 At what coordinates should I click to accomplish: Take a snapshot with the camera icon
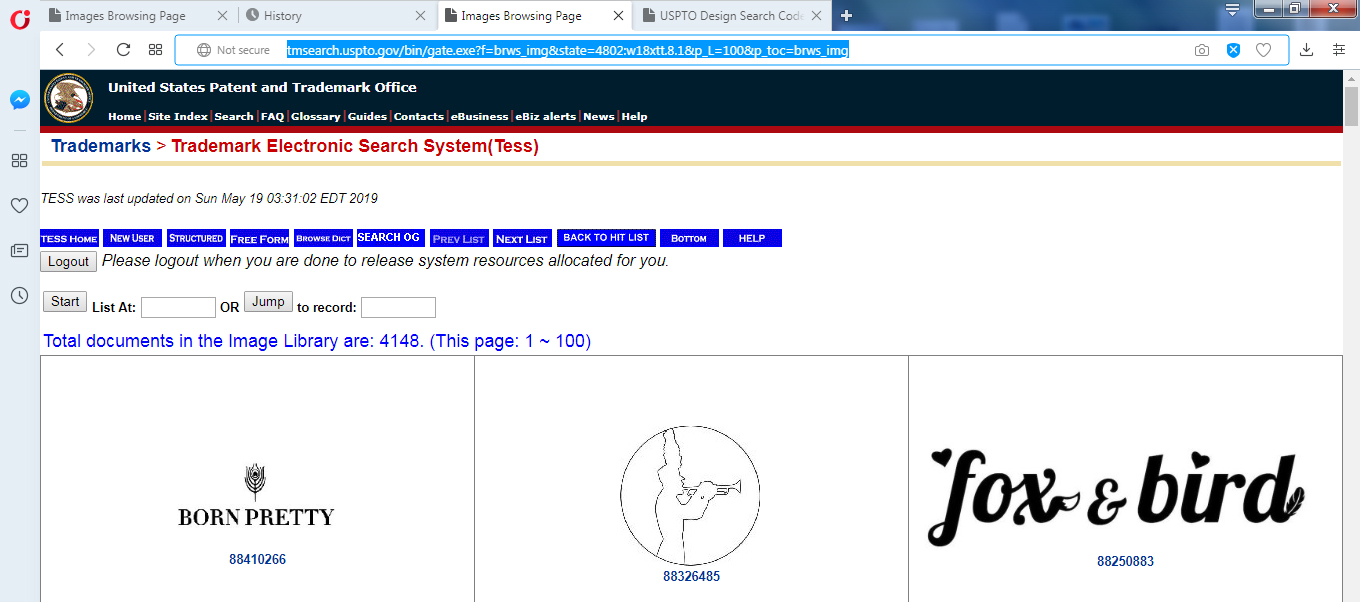coord(1202,50)
